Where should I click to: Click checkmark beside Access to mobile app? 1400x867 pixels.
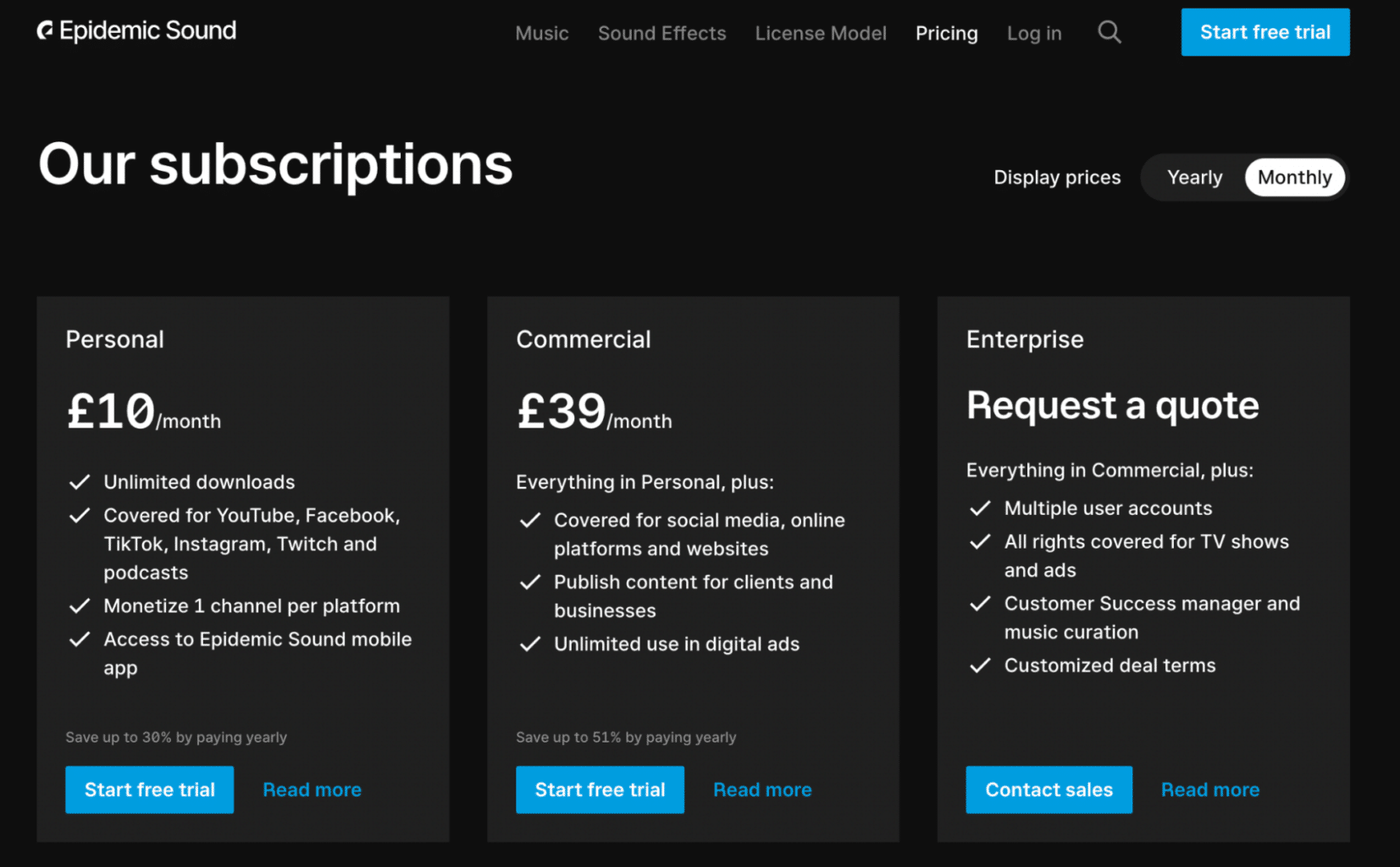click(80, 639)
